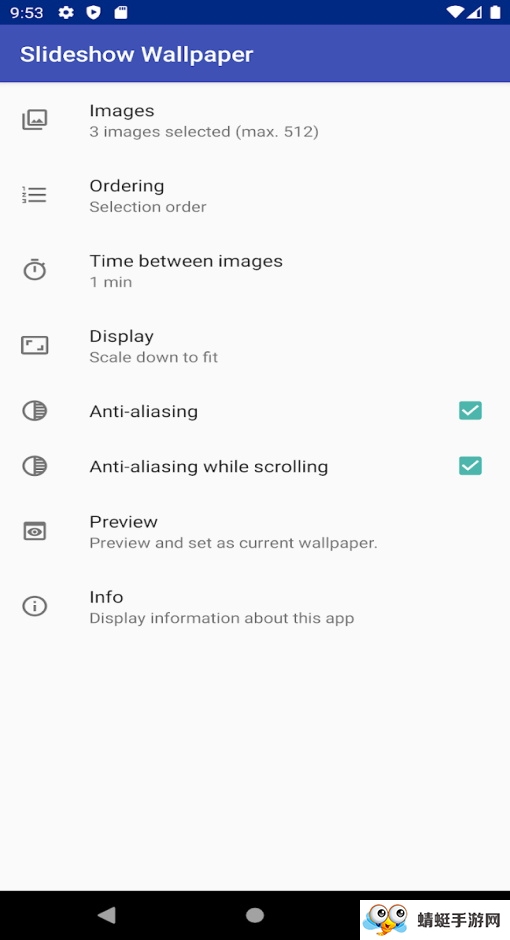
Task: Open Info about this app
Action: coord(255,607)
